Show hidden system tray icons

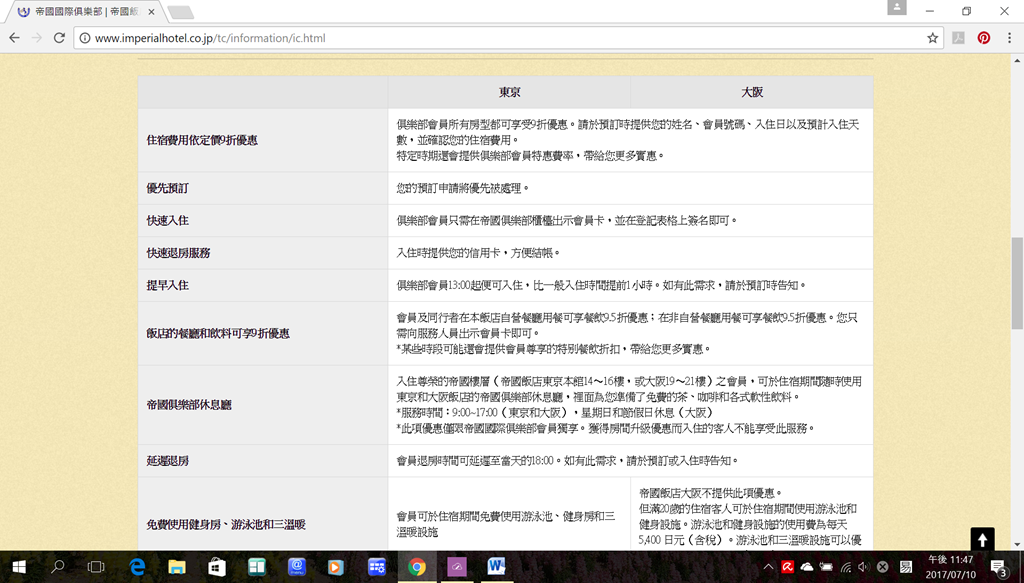769,567
